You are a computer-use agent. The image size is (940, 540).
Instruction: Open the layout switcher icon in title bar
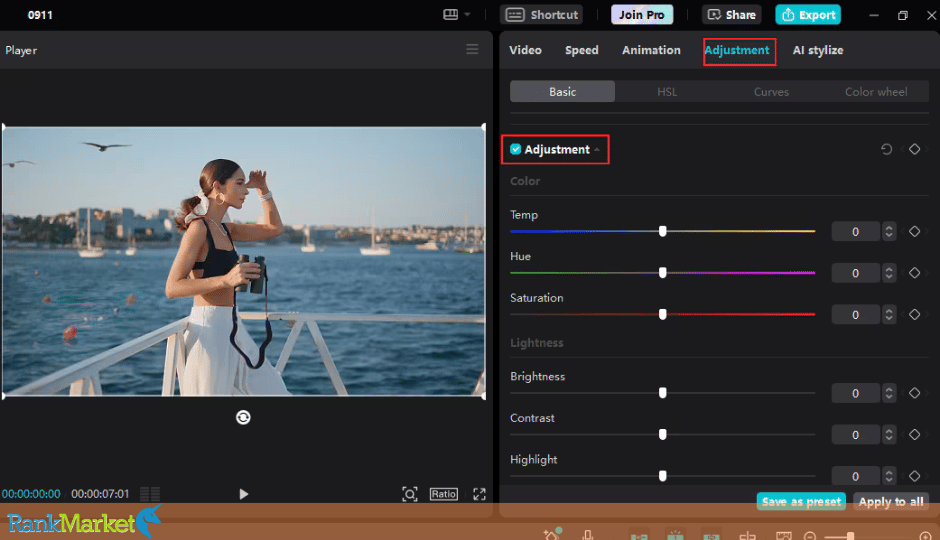click(450, 14)
